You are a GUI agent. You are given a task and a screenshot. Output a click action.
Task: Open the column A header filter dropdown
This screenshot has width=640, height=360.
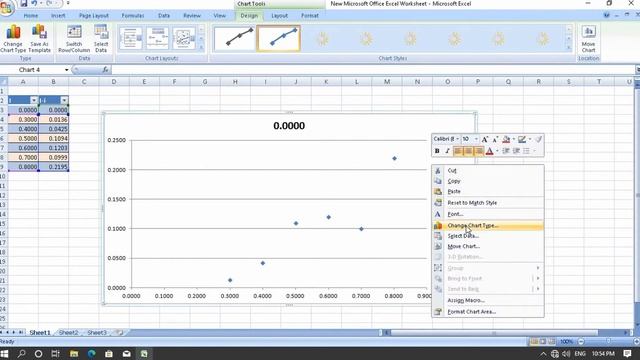[34, 100]
